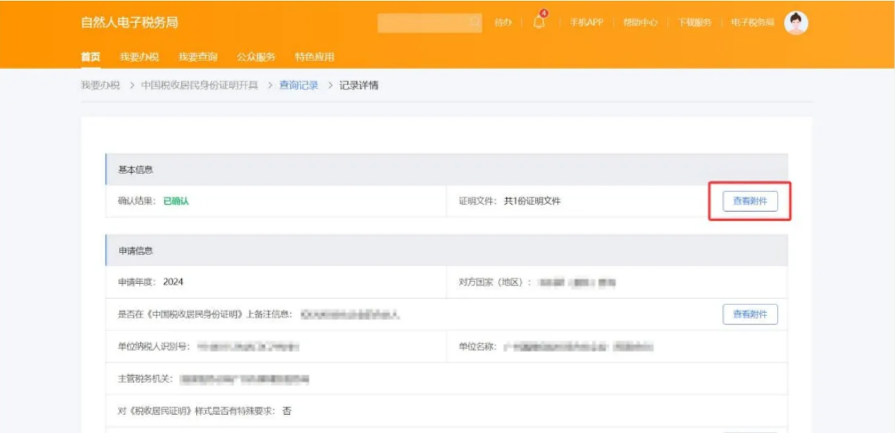Switch to 公众服务 tab
This screenshot has width=895, height=433.
pyautogui.click(x=256, y=57)
